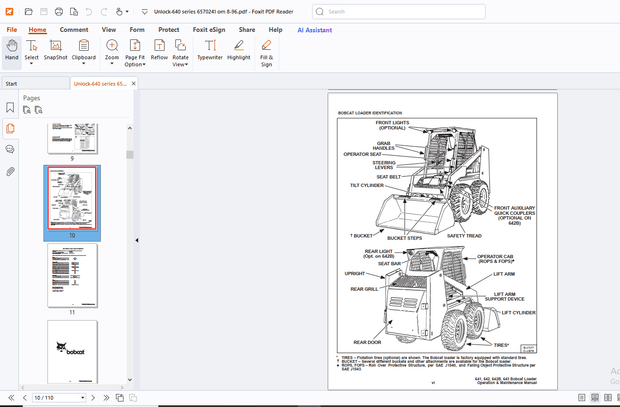Open the View ribbon tab
620x407 pixels.
(x=109, y=30)
